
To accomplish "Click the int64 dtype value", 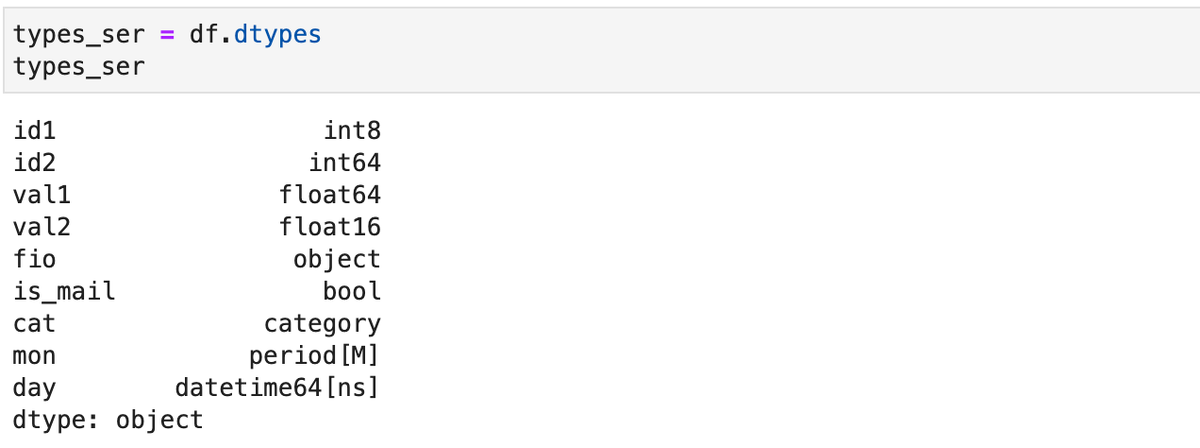I will coord(345,162).
